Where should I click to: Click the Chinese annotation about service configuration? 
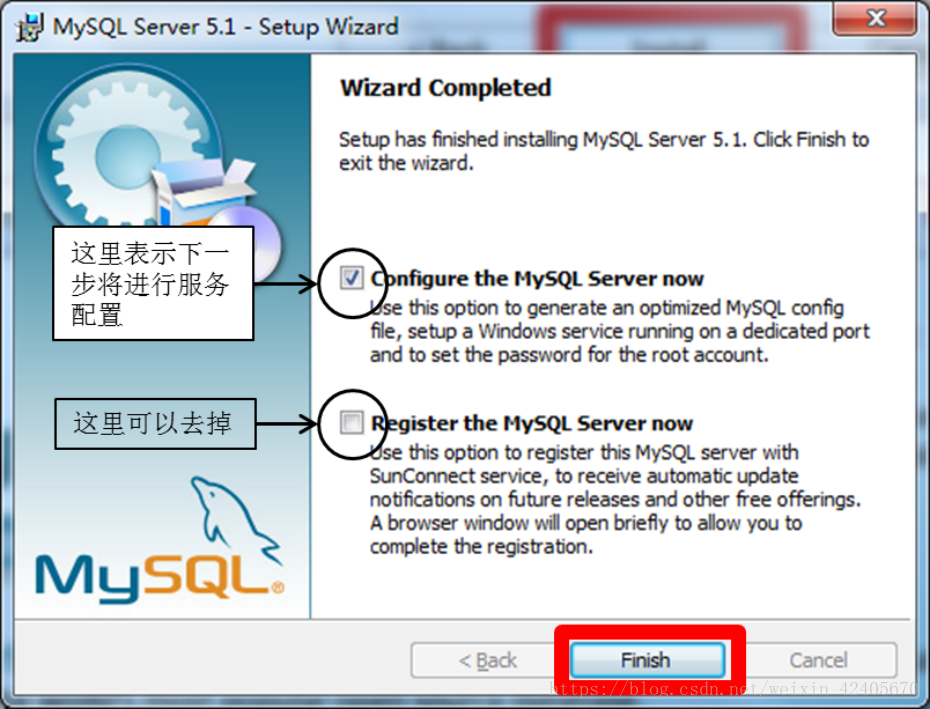153,283
